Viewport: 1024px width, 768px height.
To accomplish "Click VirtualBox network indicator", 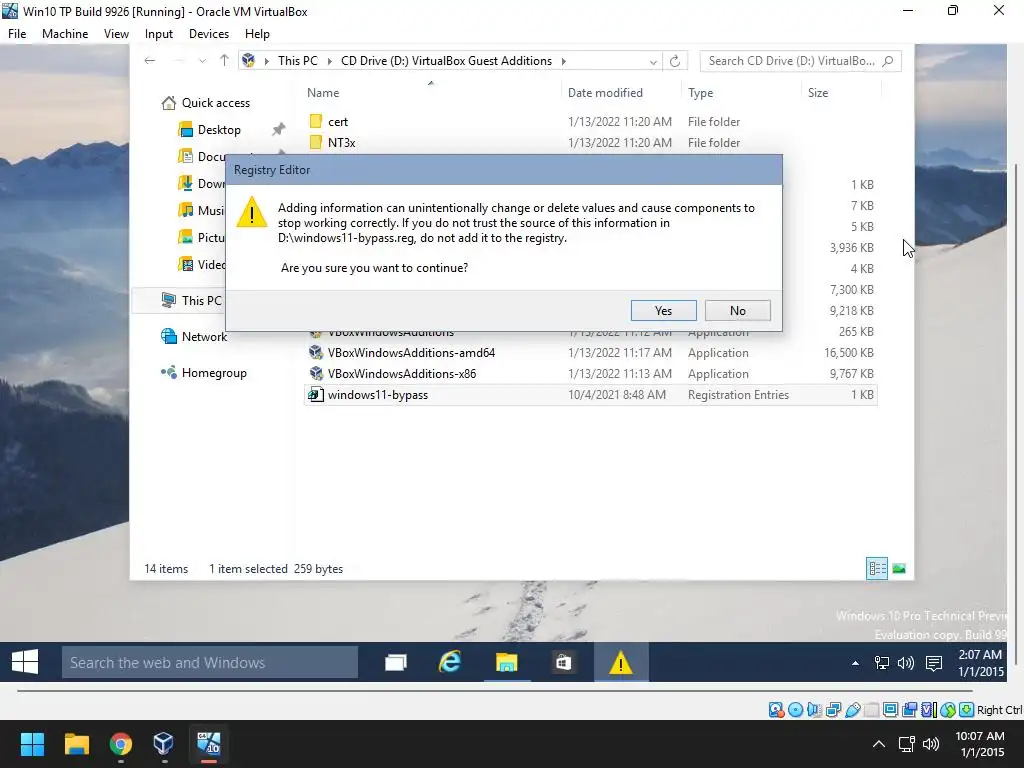I will click(x=833, y=710).
